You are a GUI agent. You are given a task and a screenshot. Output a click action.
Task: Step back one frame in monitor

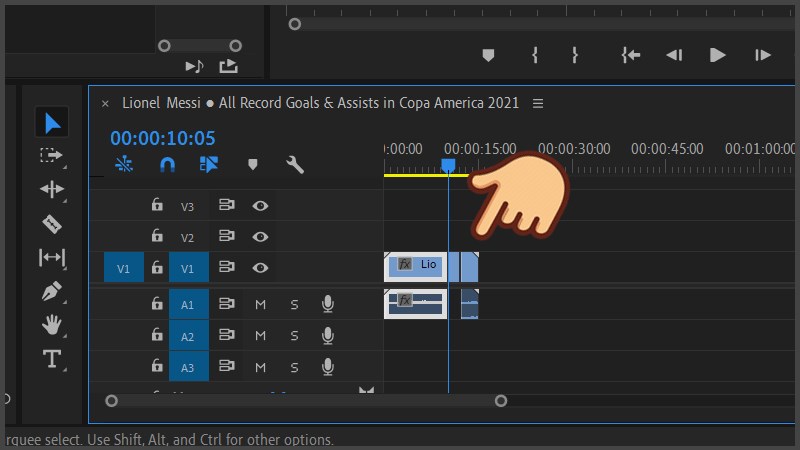click(674, 55)
